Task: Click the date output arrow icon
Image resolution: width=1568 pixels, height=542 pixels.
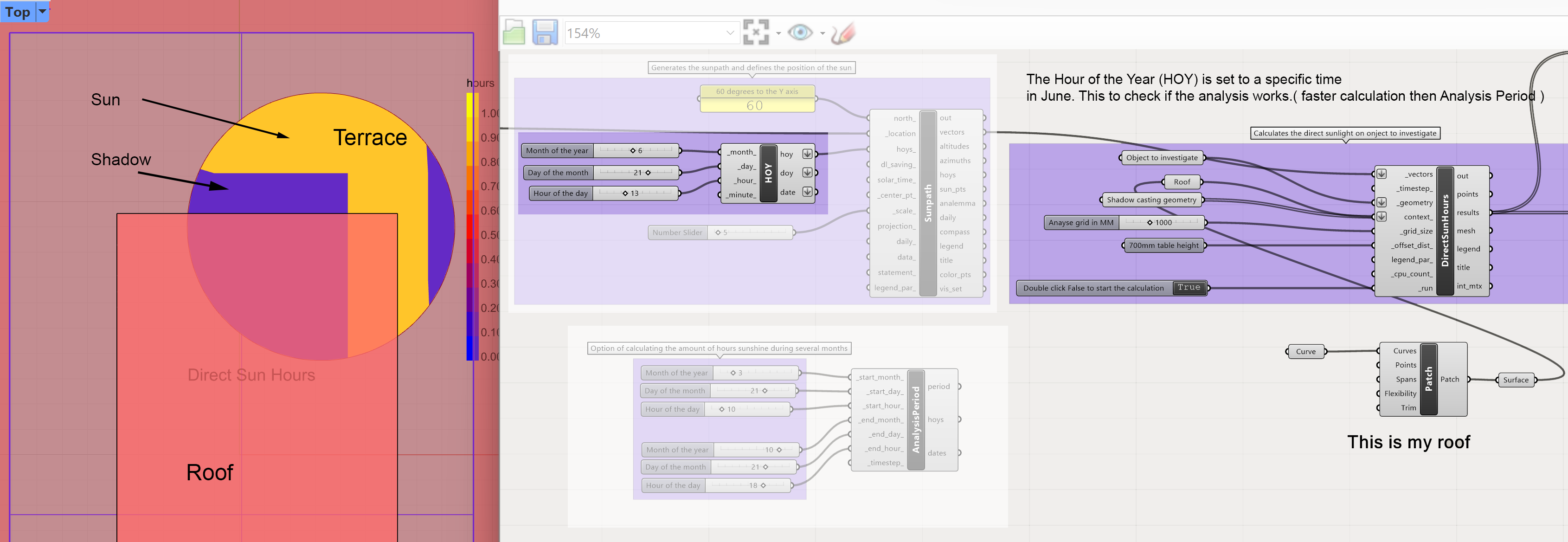Action: [807, 192]
